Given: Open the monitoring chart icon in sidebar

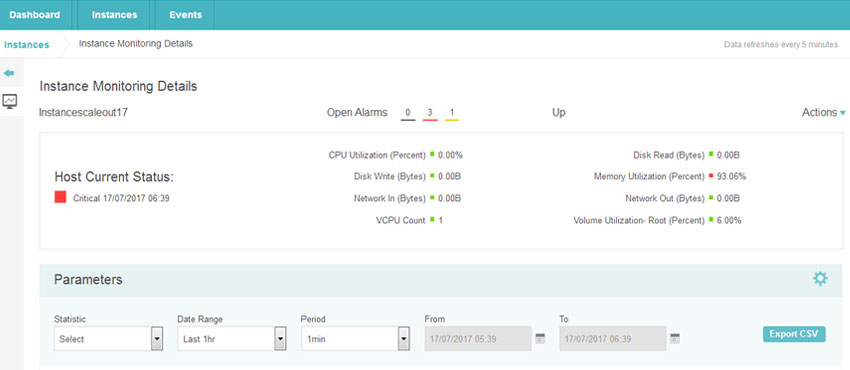Looking at the screenshot, I should point(10,101).
